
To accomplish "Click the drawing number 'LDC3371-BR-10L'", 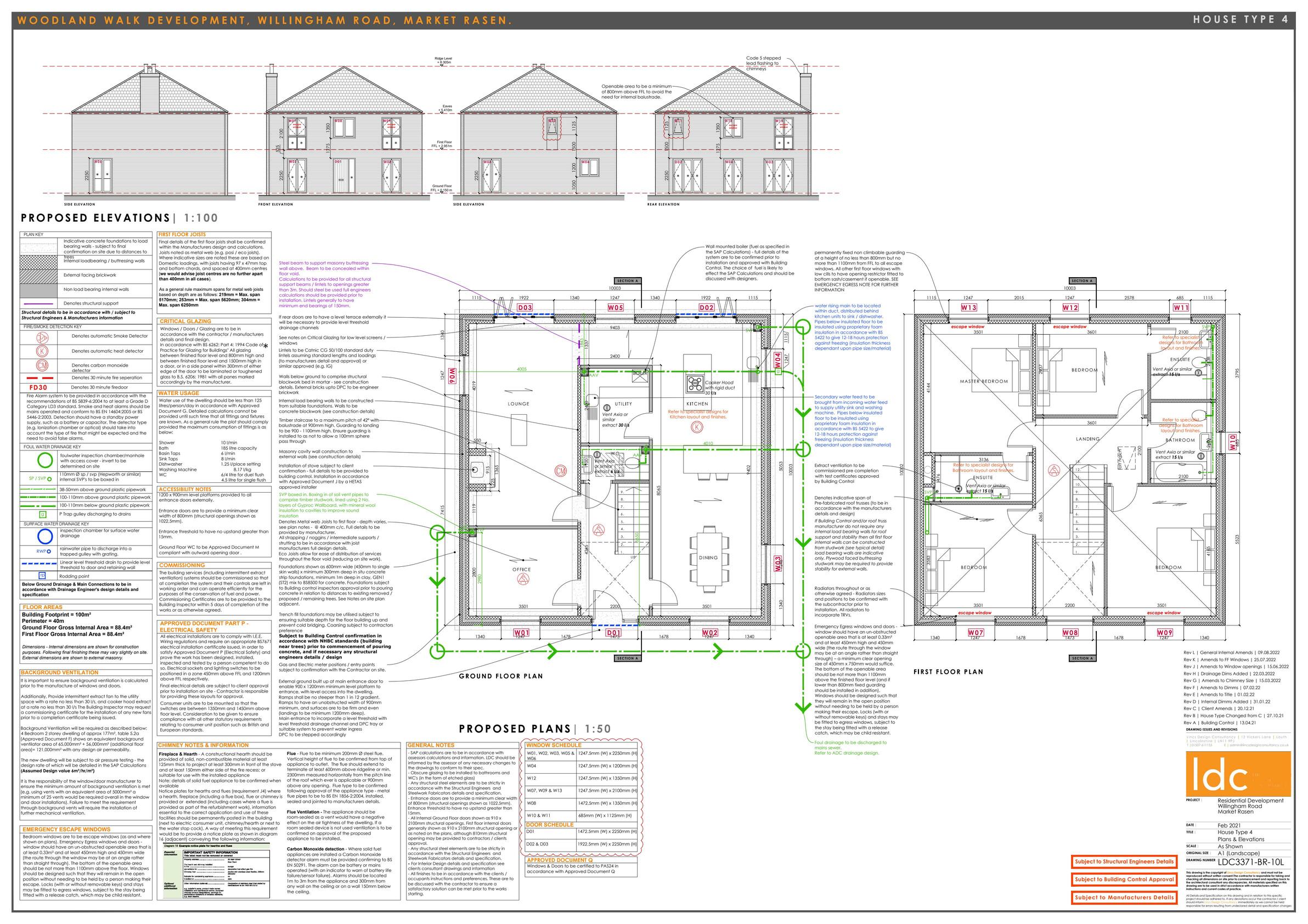I will click(1250, 861).
